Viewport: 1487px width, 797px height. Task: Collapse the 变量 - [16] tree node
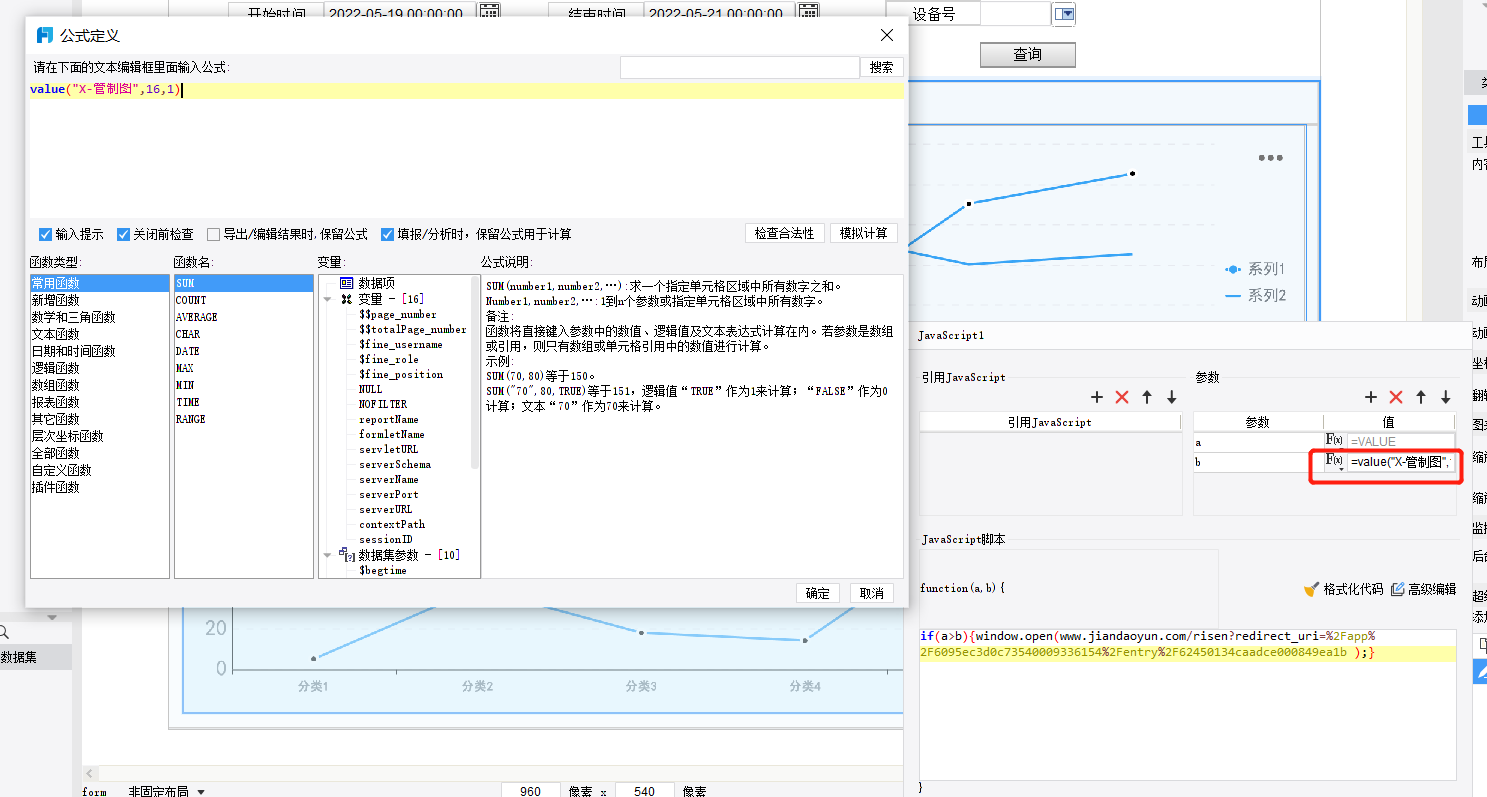click(328, 299)
